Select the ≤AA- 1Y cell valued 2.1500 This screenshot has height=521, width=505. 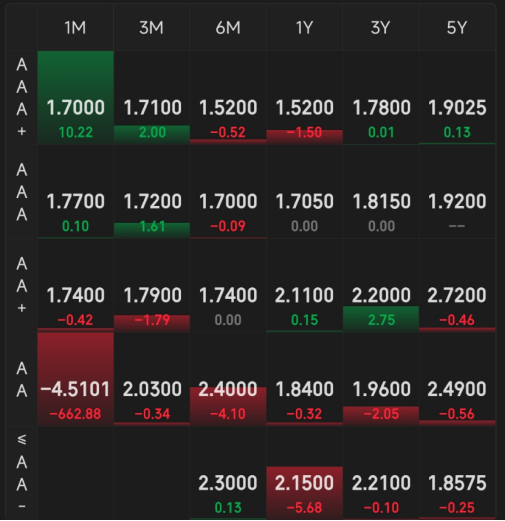click(x=304, y=473)
